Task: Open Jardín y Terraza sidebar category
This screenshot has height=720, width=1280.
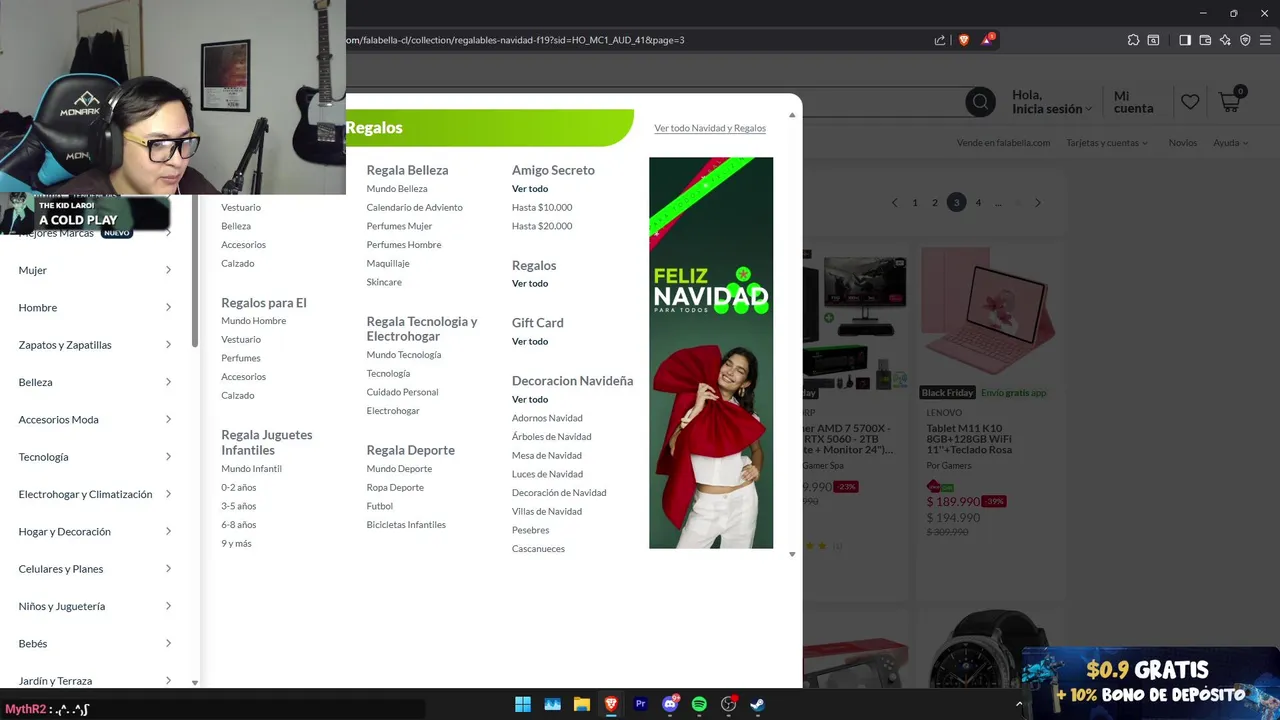Action: coord(55,681)
